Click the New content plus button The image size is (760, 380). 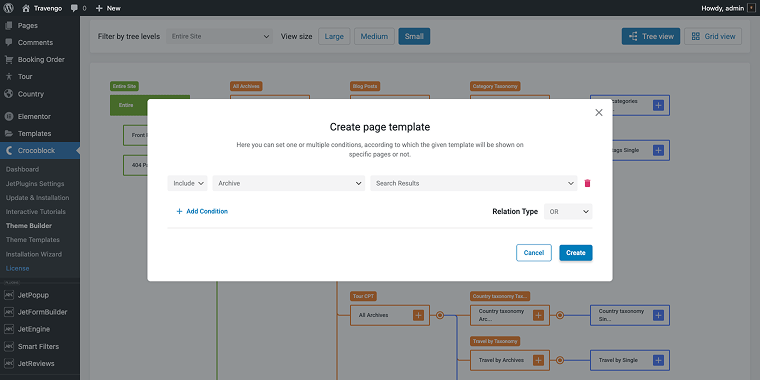pos(108,8)
